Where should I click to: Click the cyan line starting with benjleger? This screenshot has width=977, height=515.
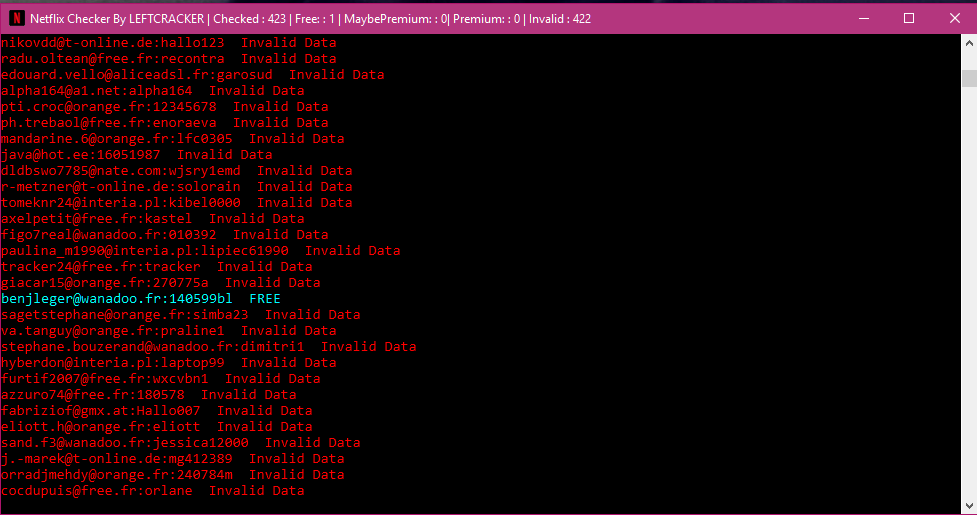coord(116,299)
